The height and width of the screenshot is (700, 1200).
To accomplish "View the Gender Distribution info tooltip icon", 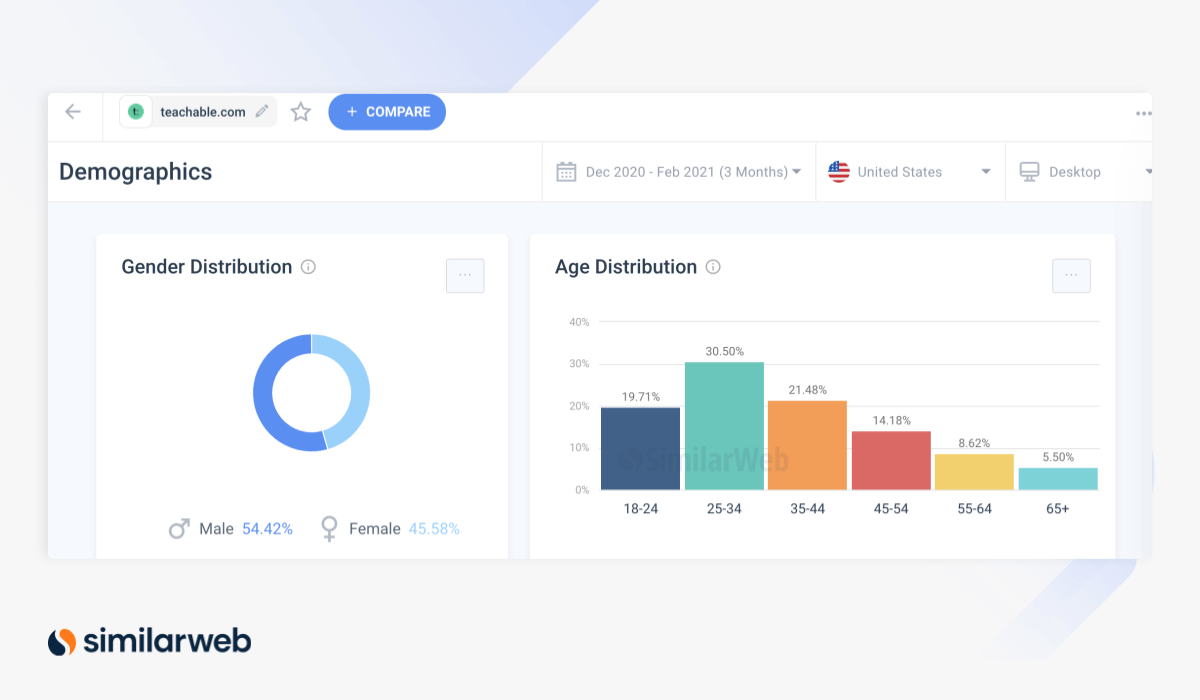I will coord(308,267).
